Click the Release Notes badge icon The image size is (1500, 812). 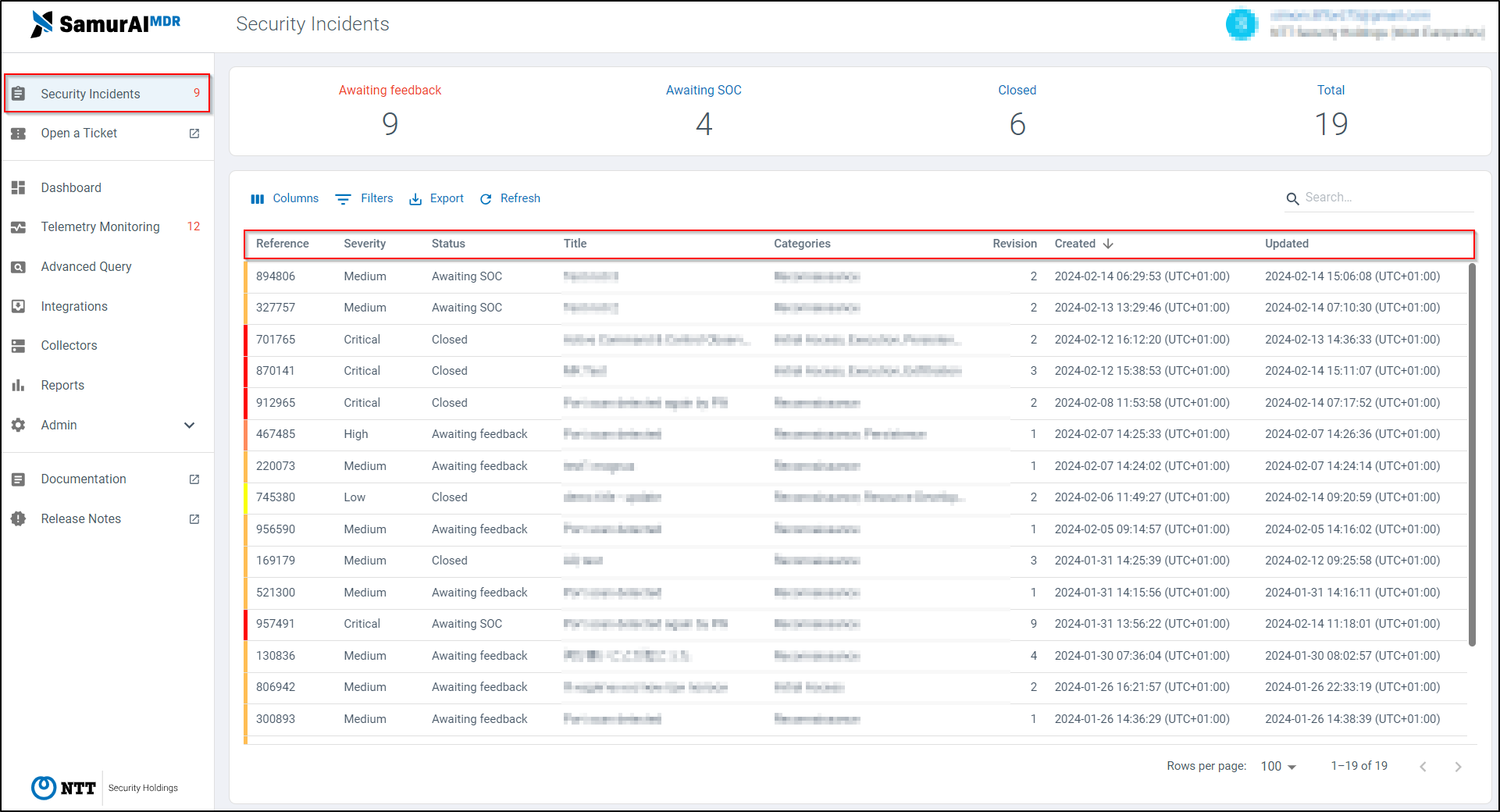tap(19, 518)
